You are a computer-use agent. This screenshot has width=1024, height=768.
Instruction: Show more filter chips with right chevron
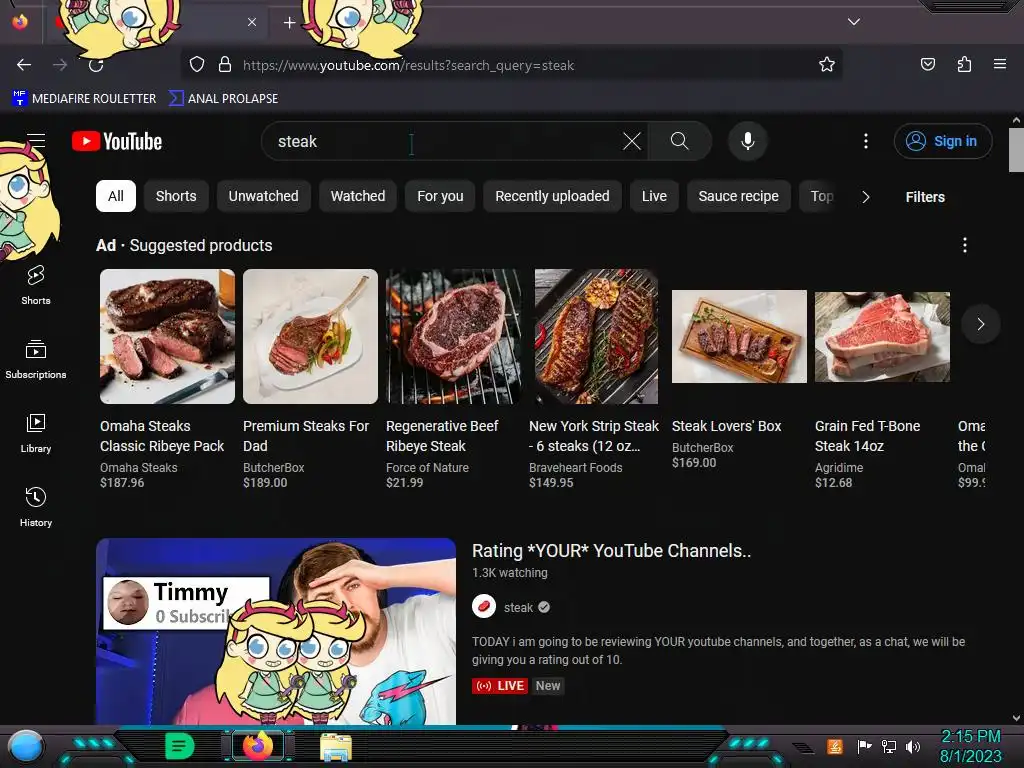click(866, 197)
